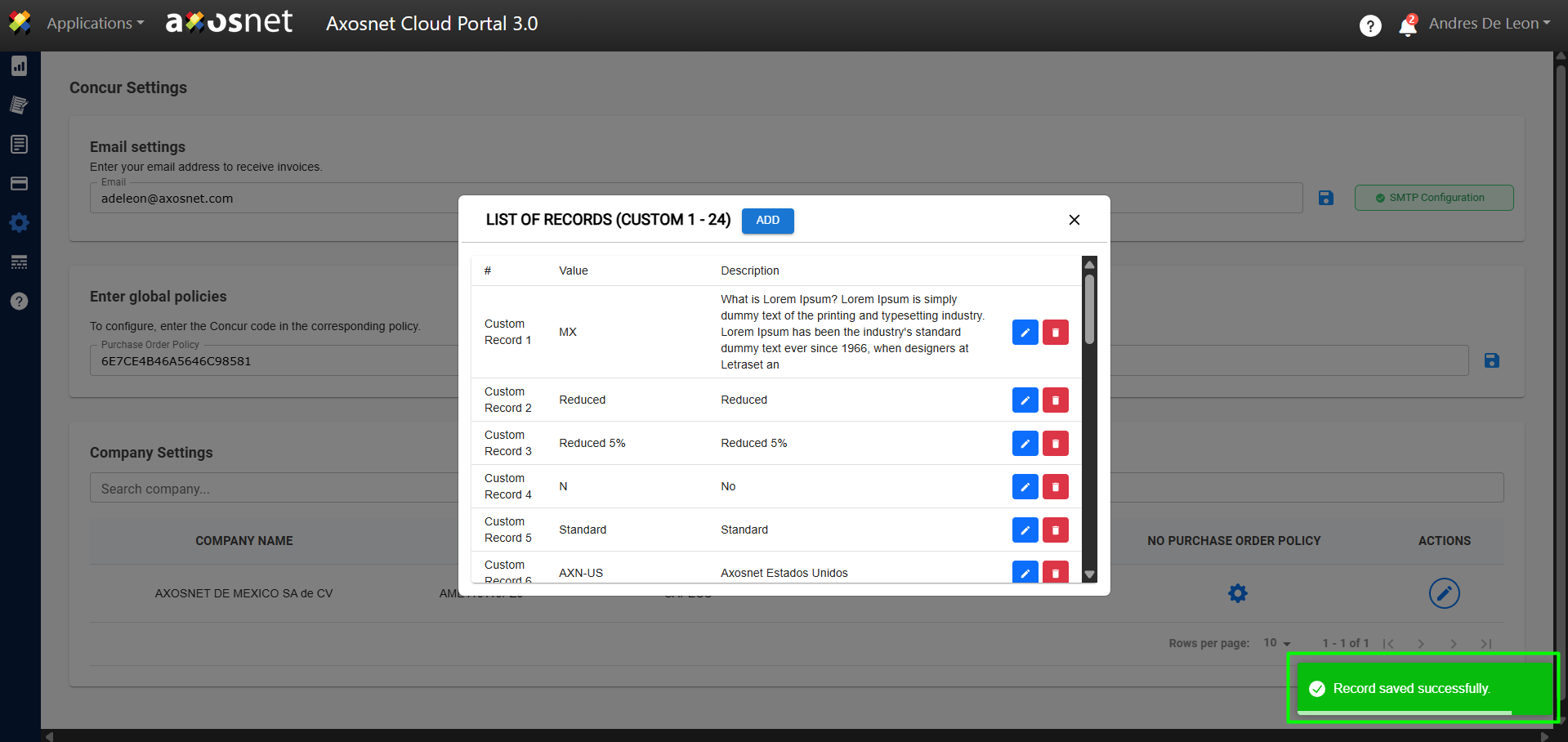
Task: Delete Custom Record 1 with value MX
Action: pos(1055,332)
